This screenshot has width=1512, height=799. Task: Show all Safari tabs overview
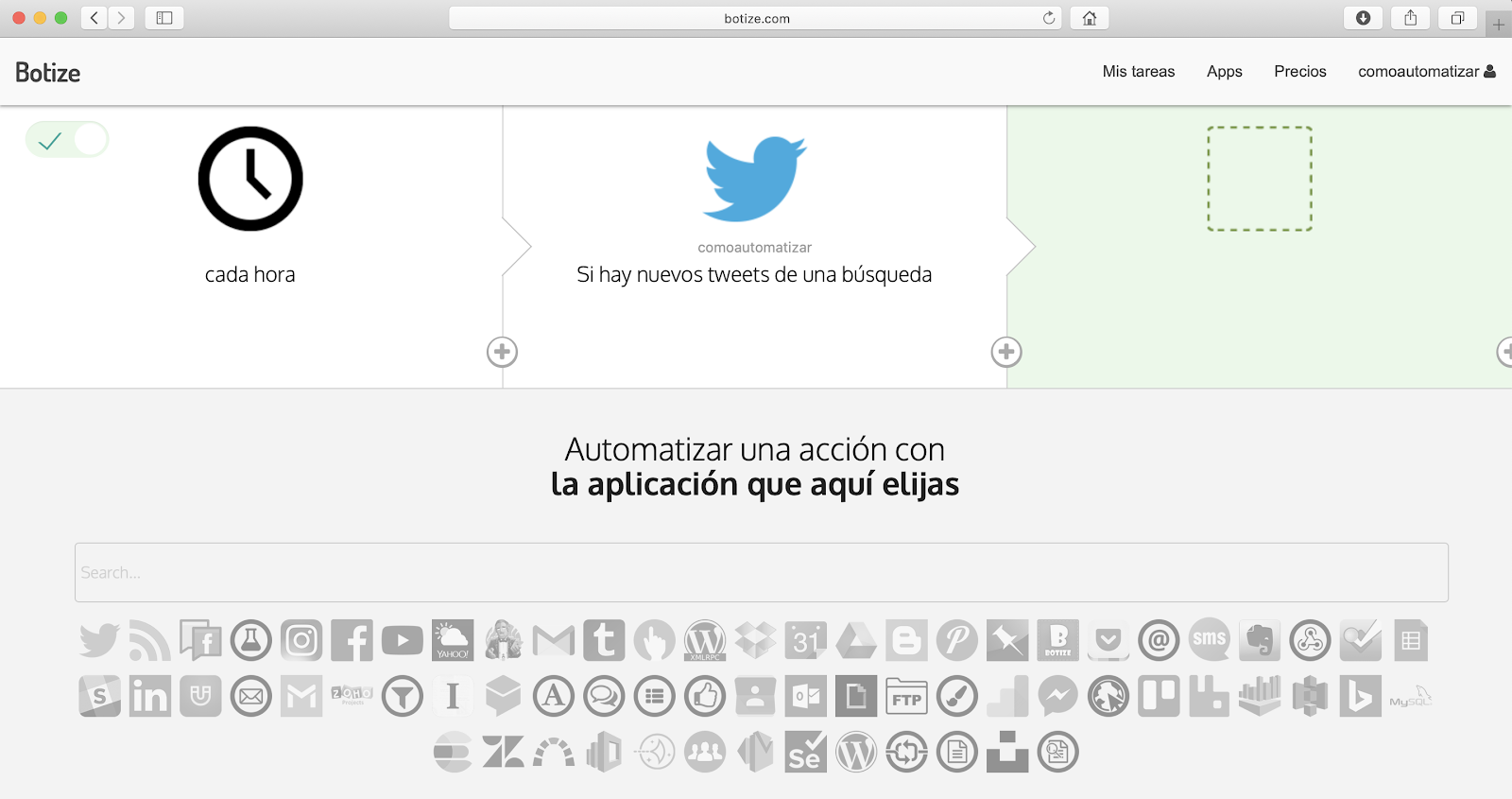(x=1457, y=18)
